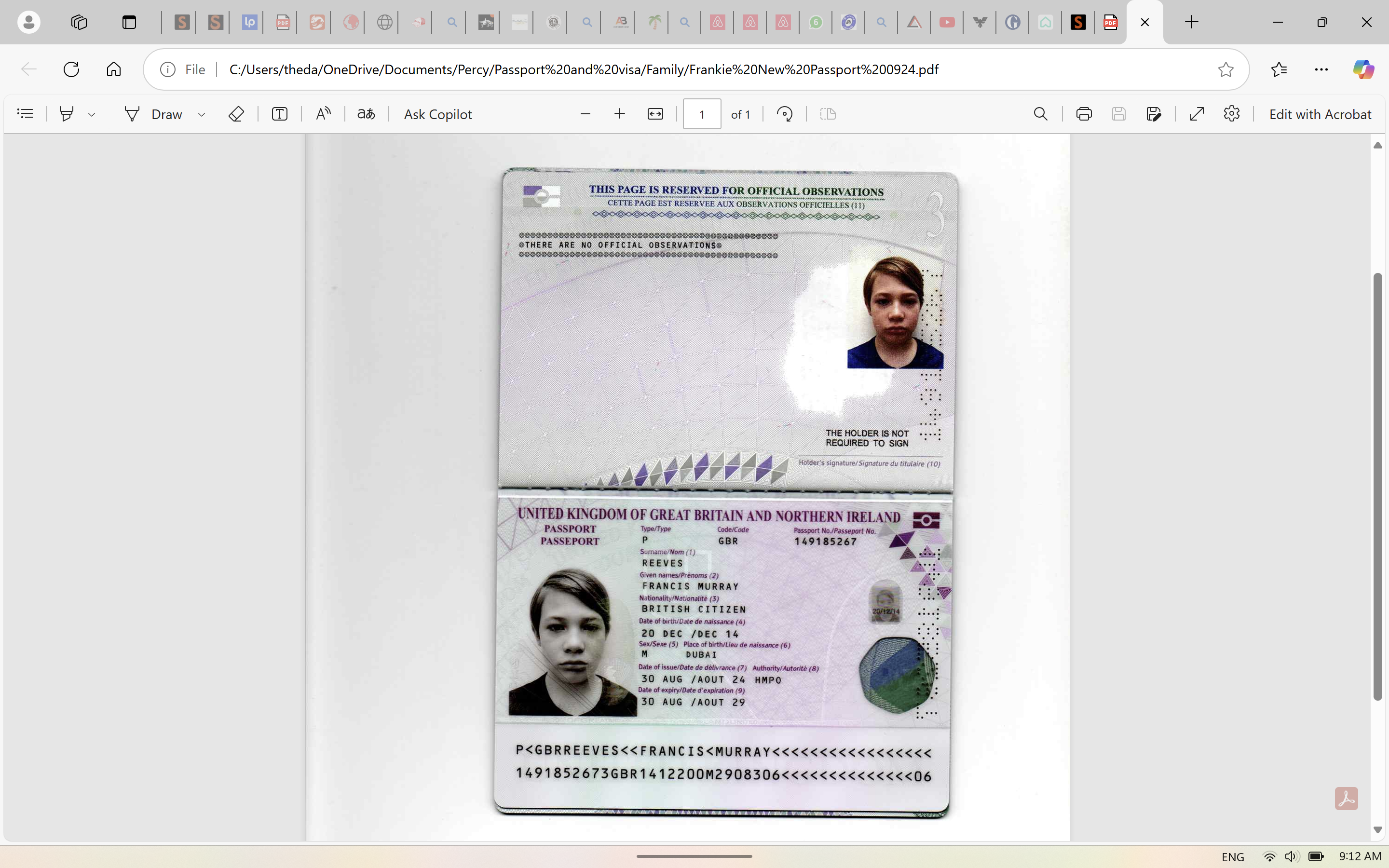
Task: Switch to the palm tree tab
Action: (x=654, y=22)
